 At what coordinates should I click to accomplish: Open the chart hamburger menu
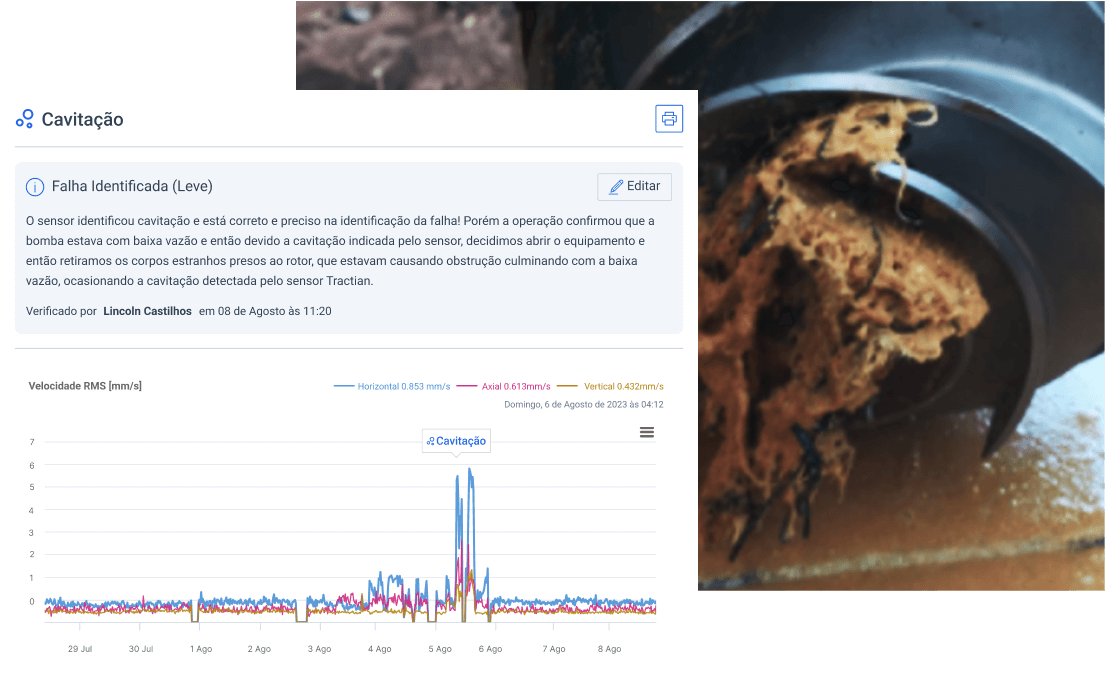[x=647, y=432]
